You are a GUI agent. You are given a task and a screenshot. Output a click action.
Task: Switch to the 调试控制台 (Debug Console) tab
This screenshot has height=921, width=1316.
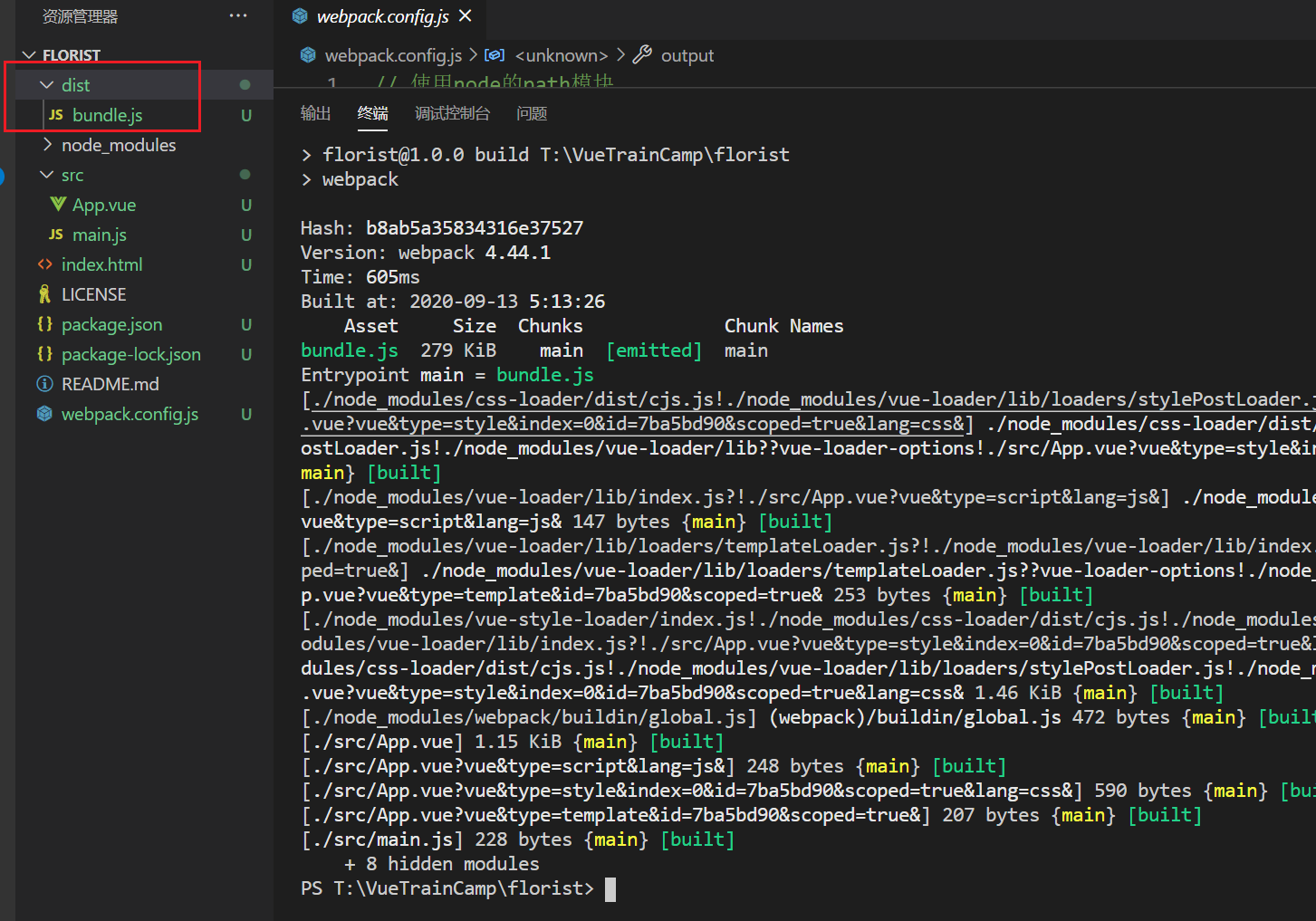(452, 113)
